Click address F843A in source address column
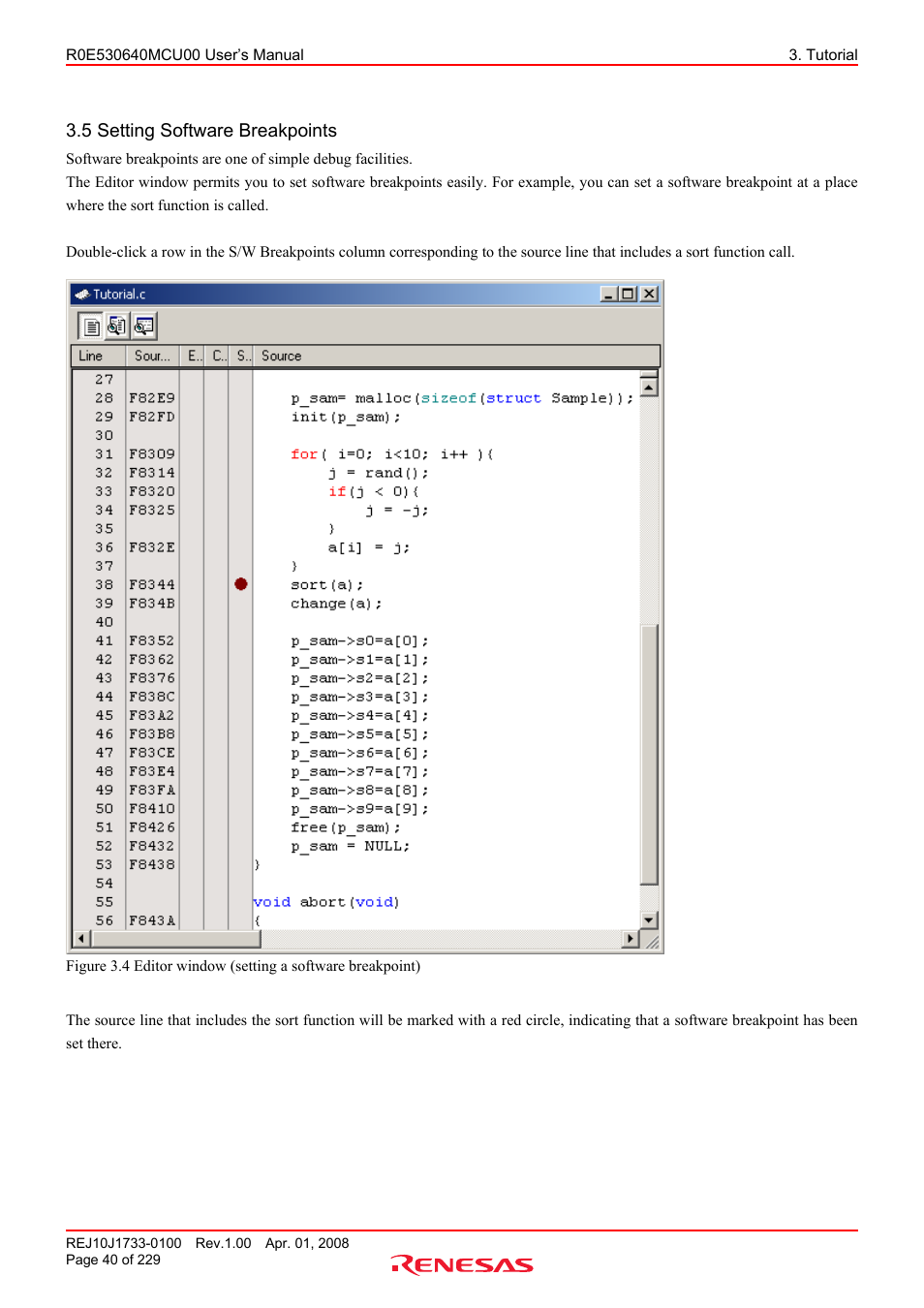 click(x=152, y=920)
